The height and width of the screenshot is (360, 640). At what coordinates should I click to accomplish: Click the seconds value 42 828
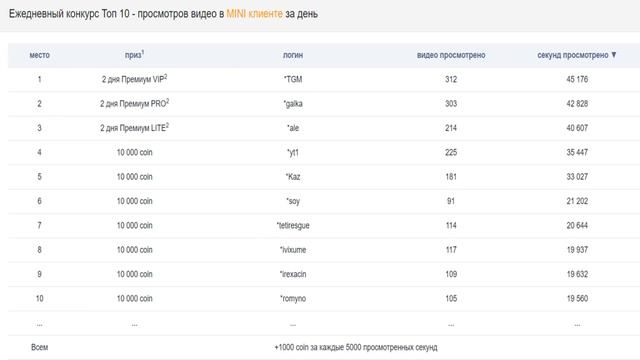tap(577, 104)
